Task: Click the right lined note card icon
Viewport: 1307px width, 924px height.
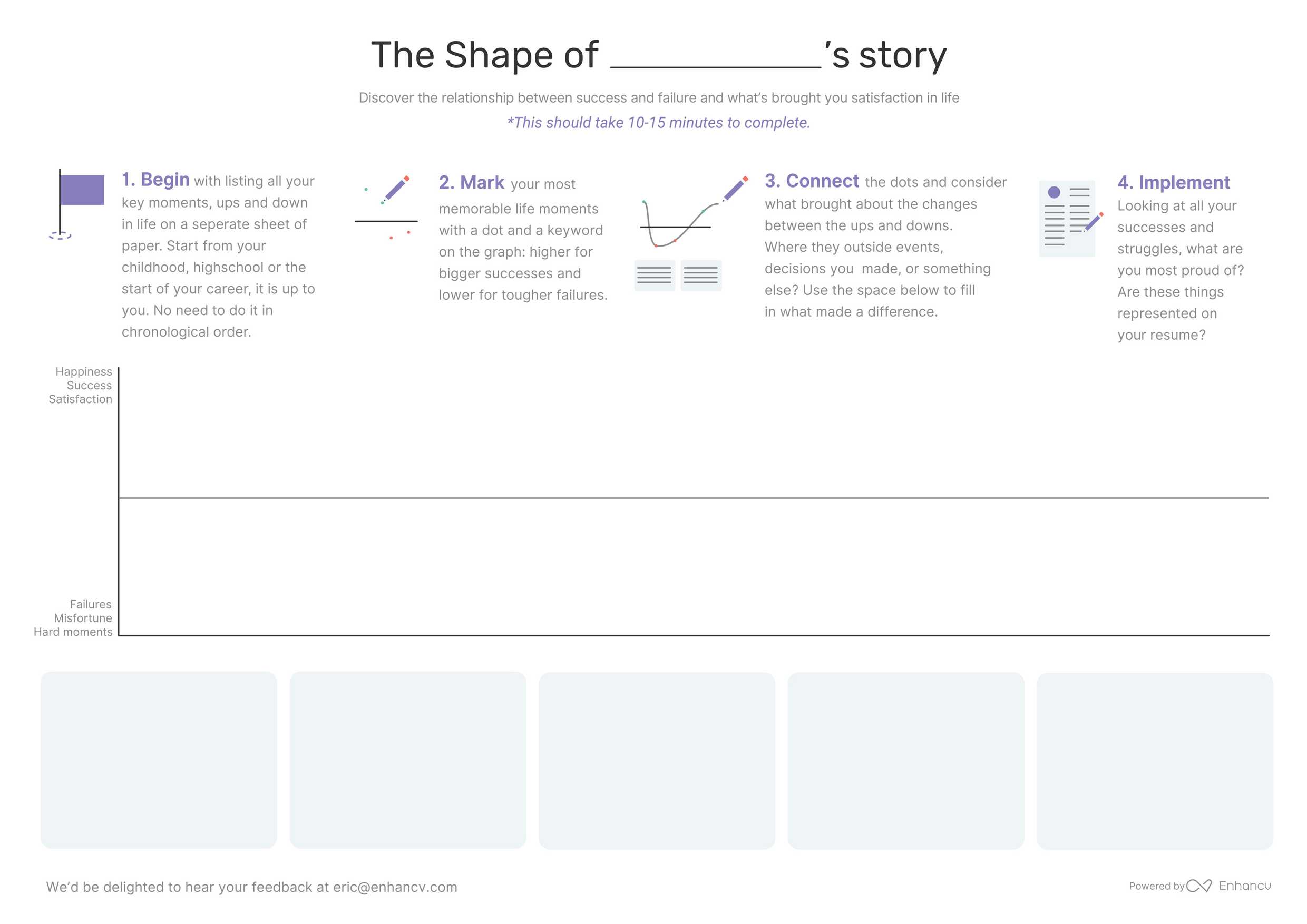Action: [x=701, y=276]
